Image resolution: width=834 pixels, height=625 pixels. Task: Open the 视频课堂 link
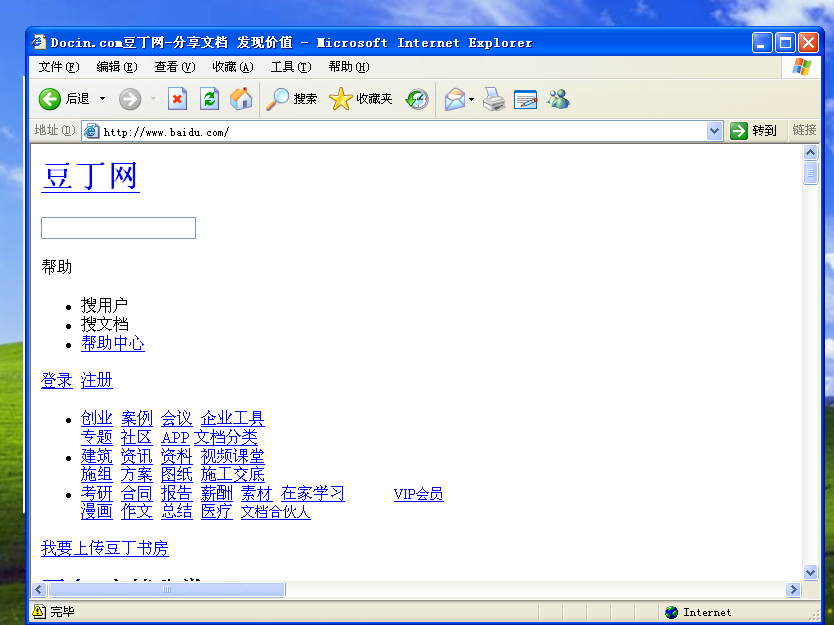(x=232, y=456)
